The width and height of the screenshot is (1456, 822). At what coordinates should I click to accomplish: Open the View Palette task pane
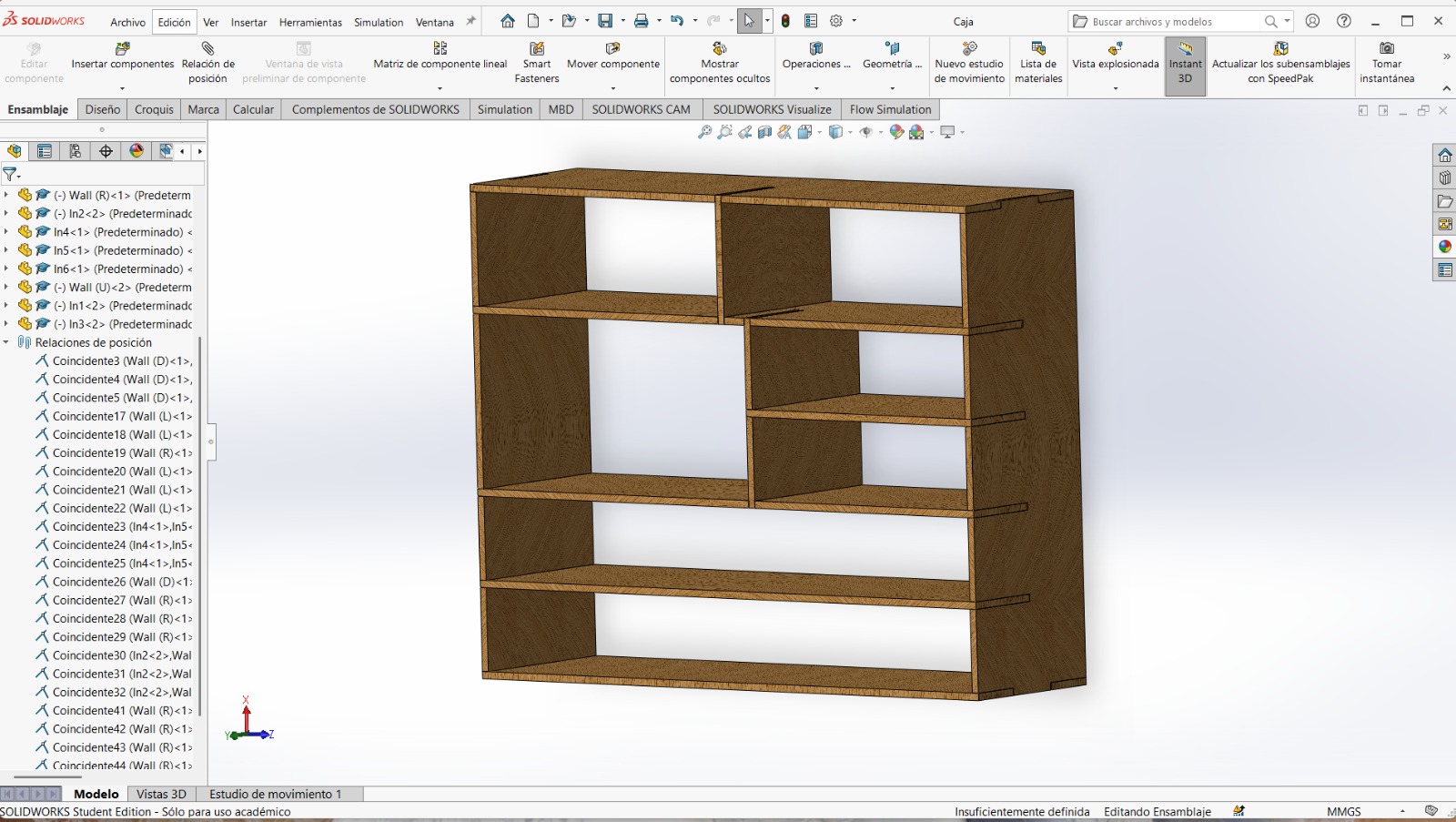pyautogui.click(x=1445, y=224)
